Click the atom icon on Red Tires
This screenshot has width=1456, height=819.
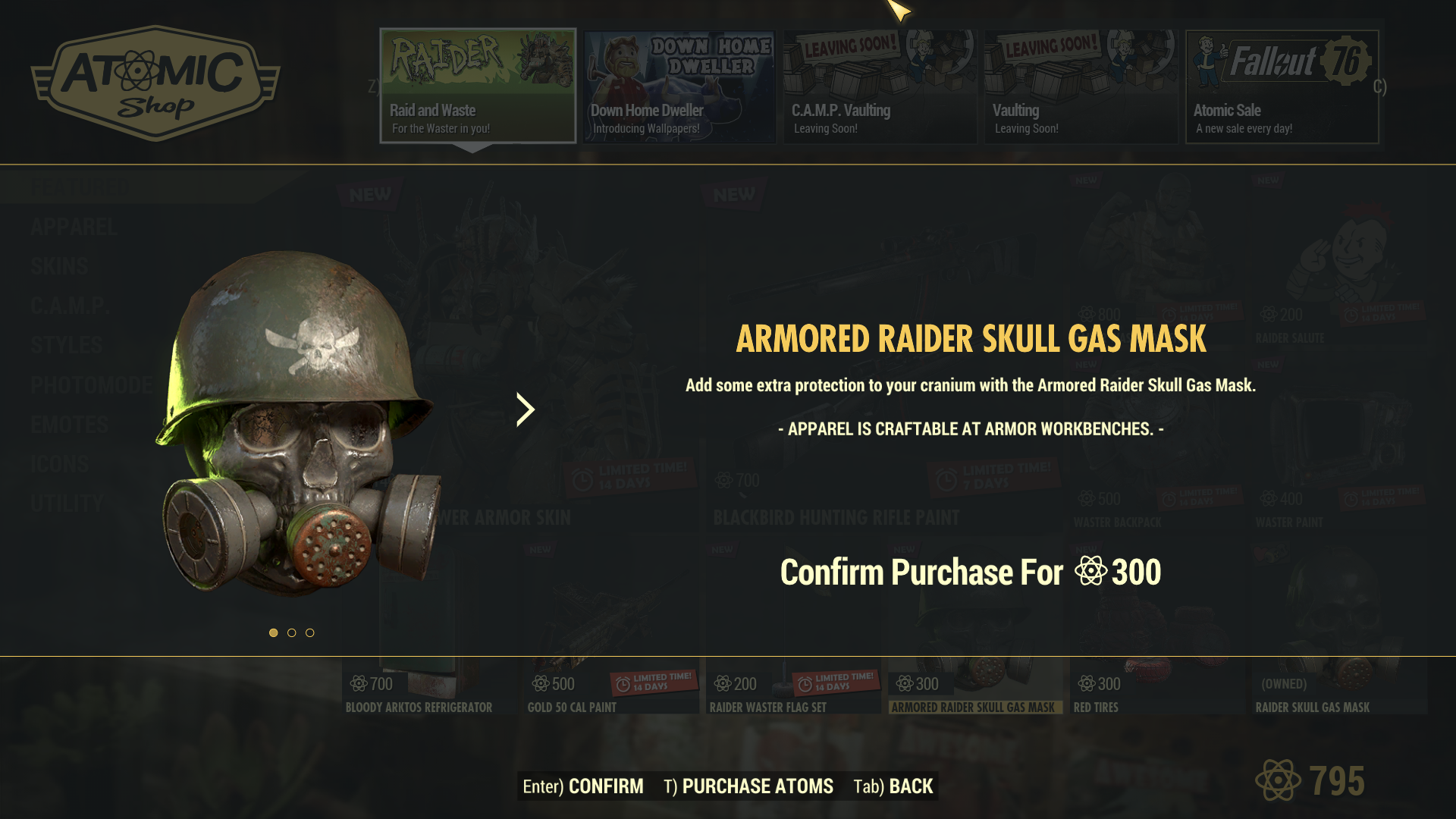coord(1087,684)
